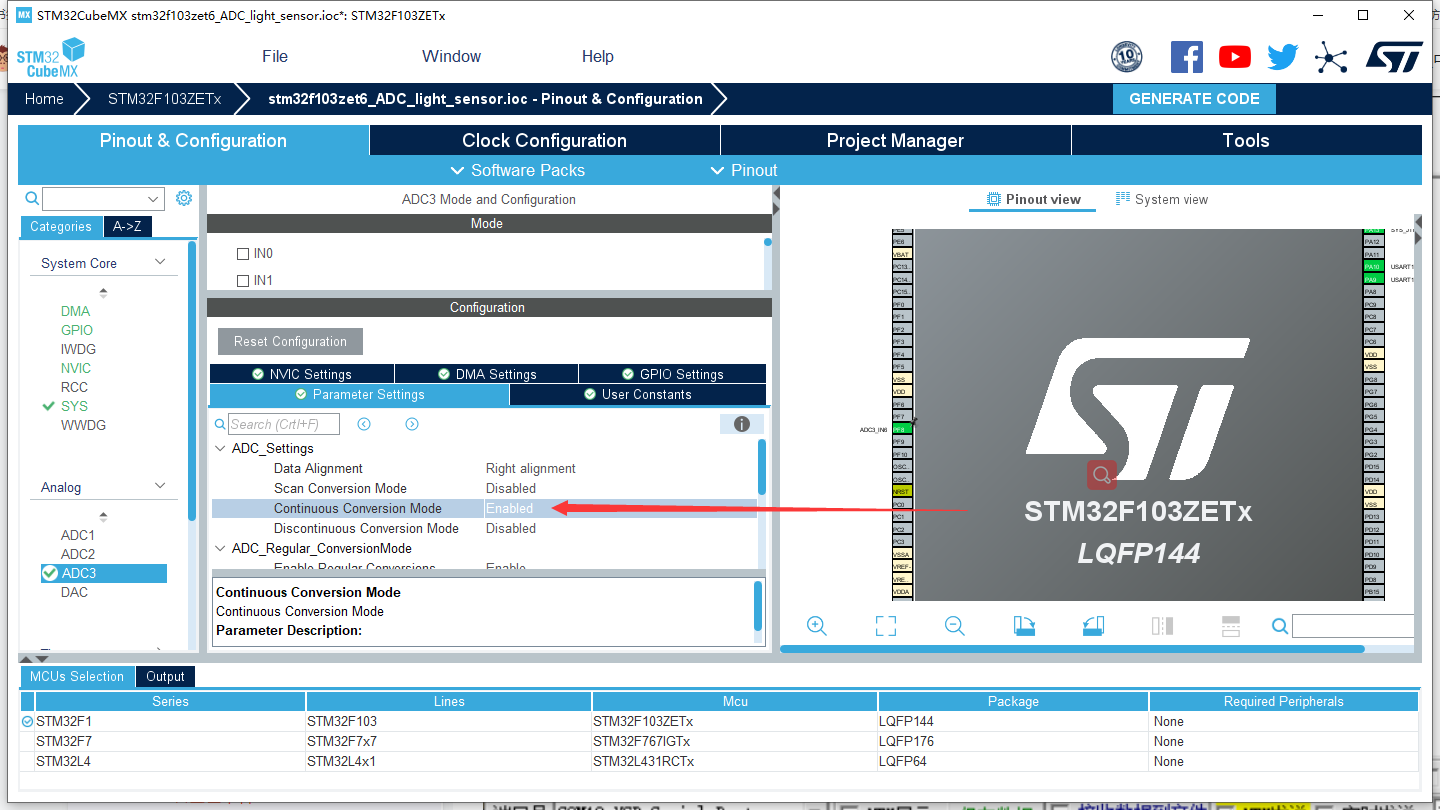Screen dimensions: 1440x810
Task: Toggle horizontal split view icon
Action: [x=1231, y=626]
